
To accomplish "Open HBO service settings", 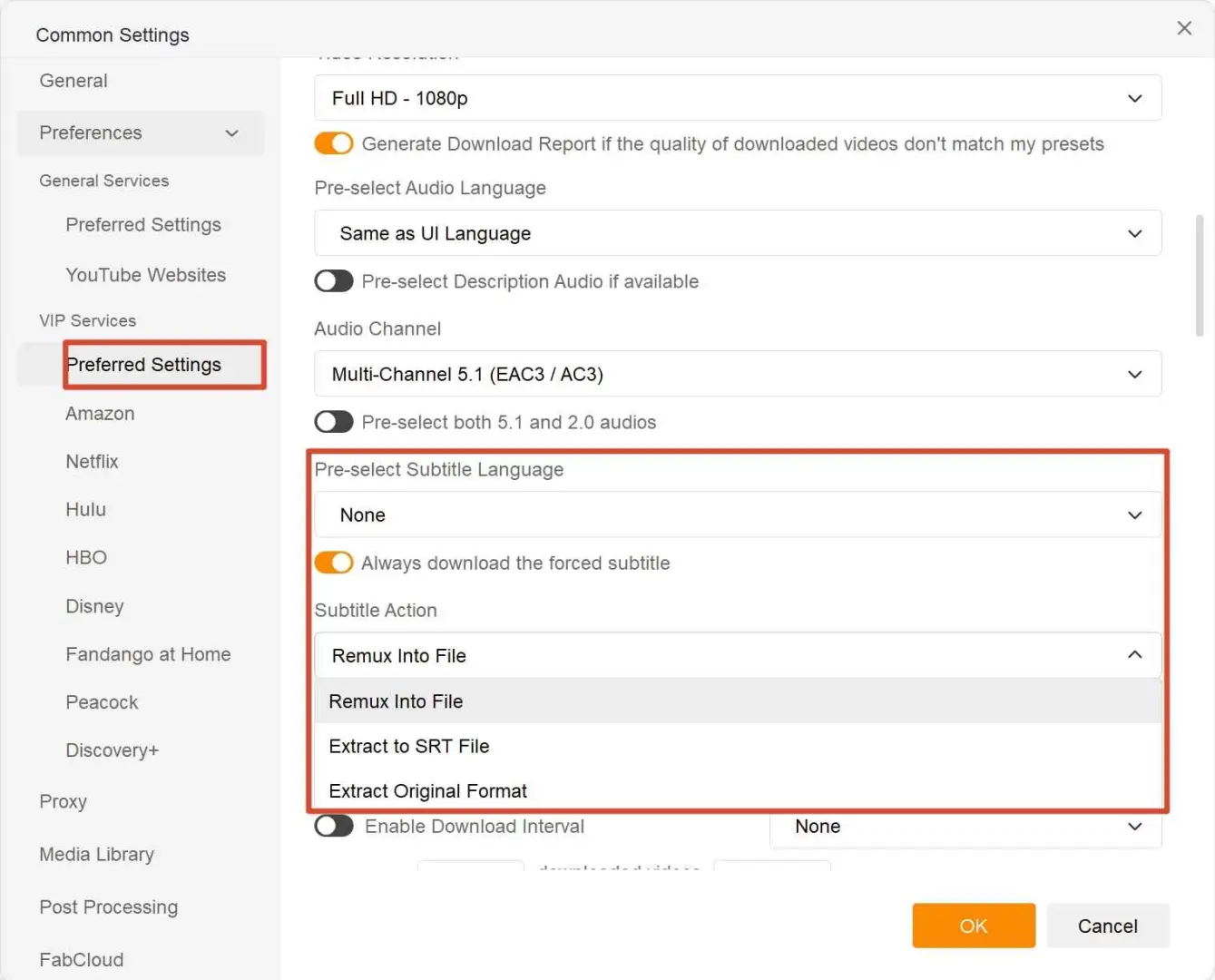I will pyautogui.click(x=86, y=558).
